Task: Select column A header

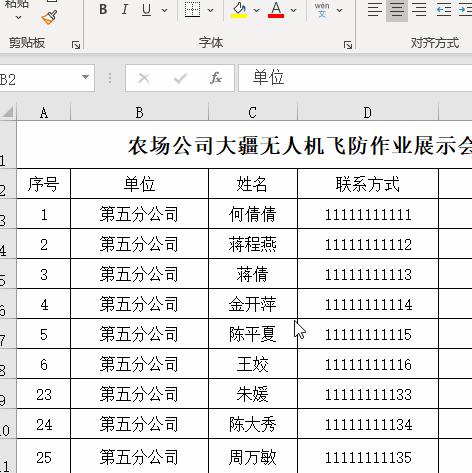Action: pyautogui.click(x=44, y=112)
